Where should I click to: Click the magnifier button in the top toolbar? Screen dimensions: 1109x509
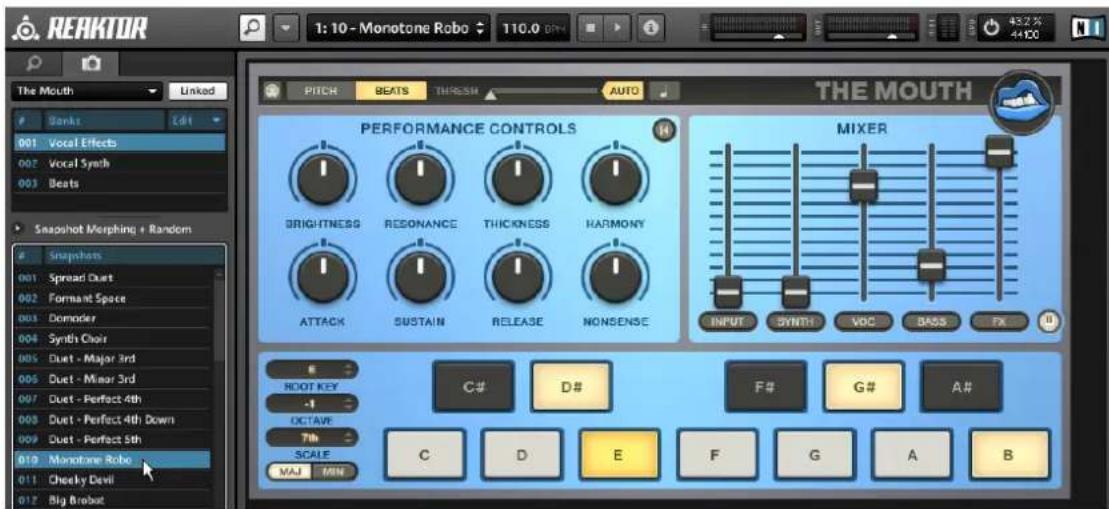click(251, 28)
